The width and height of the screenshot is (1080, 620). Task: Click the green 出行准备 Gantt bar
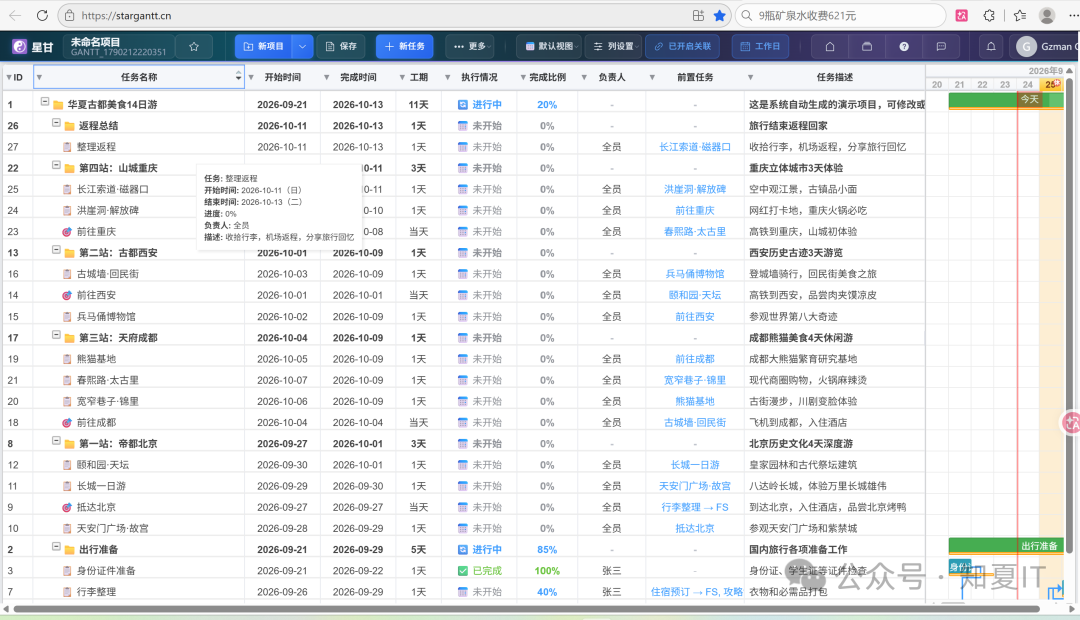click(1006, 546)
